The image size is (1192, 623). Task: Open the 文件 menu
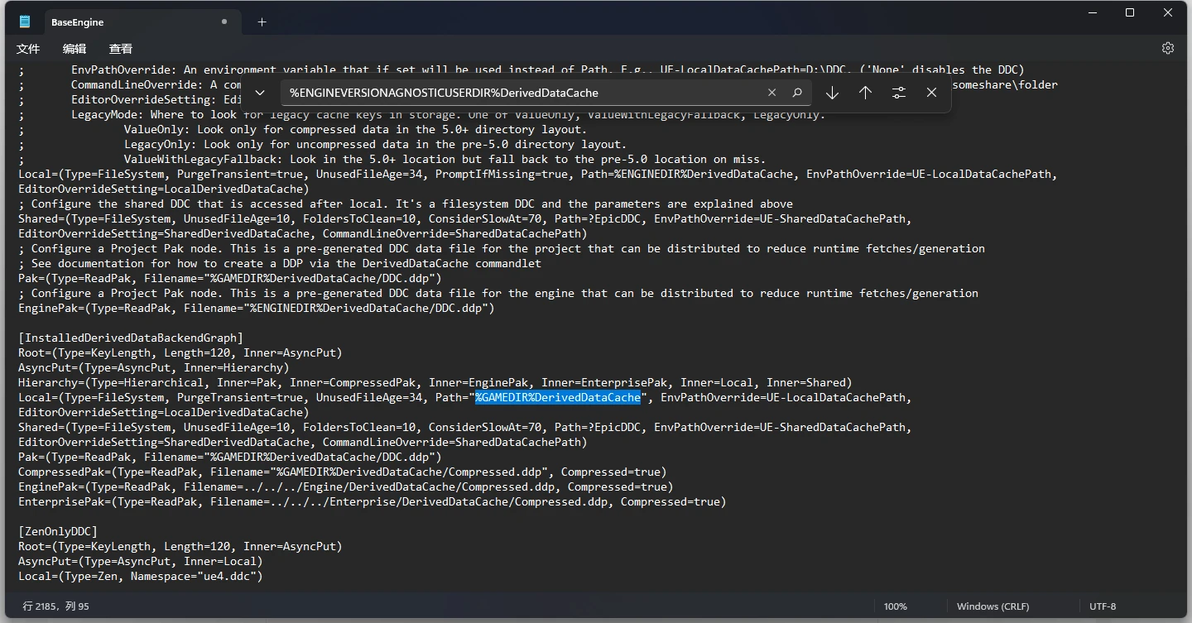(28, 49)
